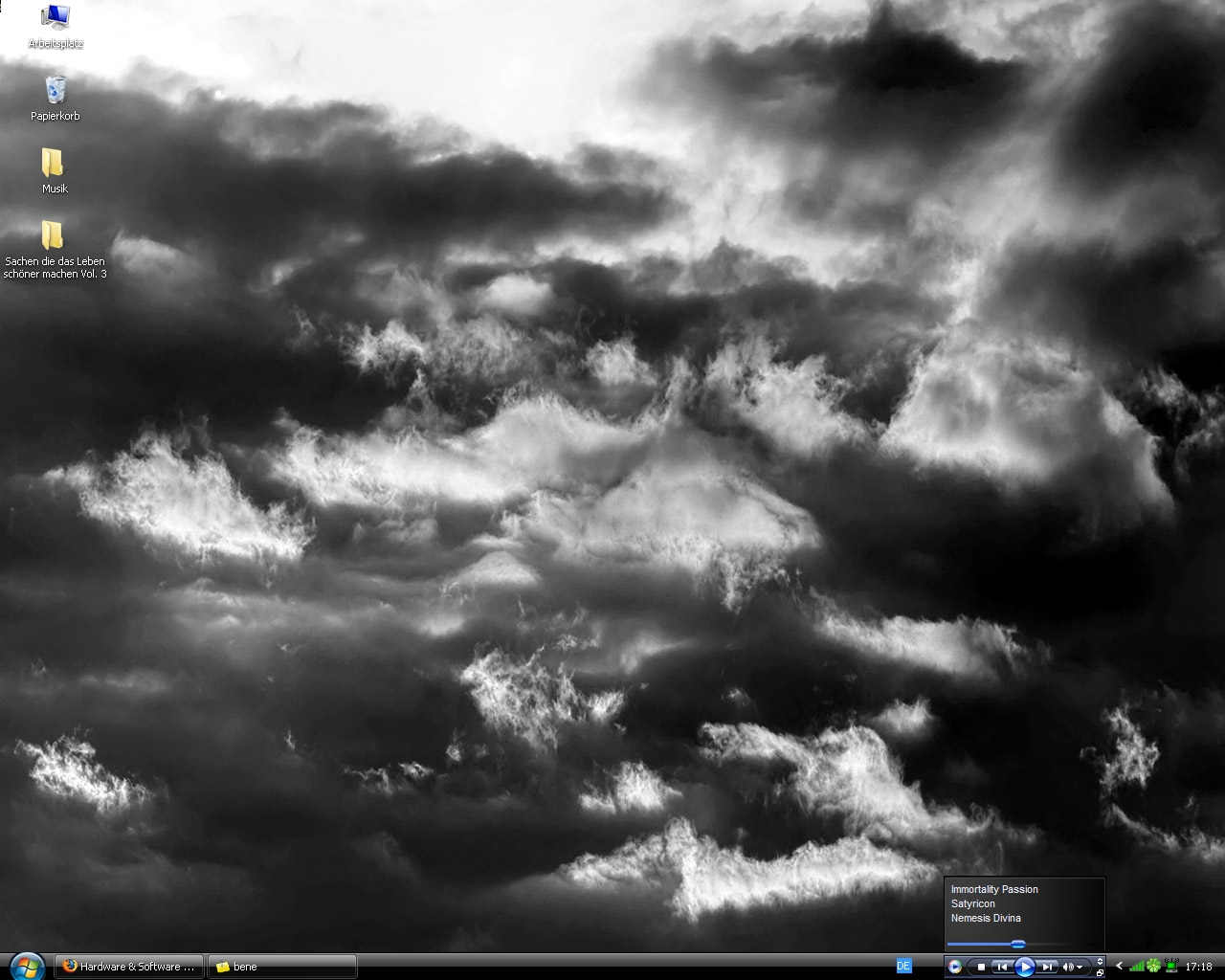Click the Windows Media Player logo icon

coord(954,967)
